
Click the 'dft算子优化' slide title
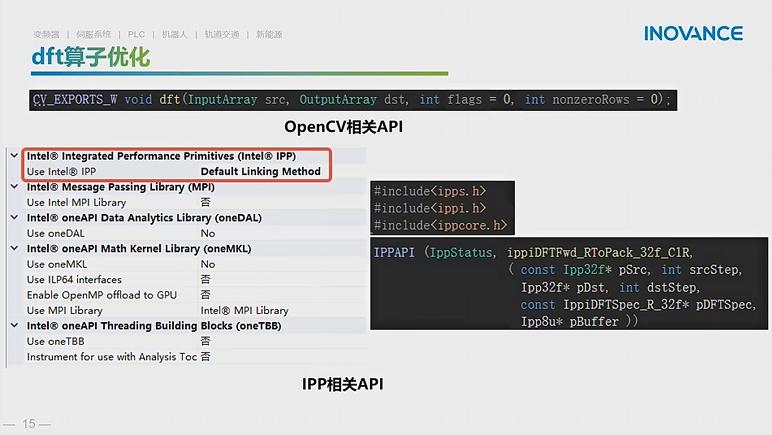click(x=91, y=57)
